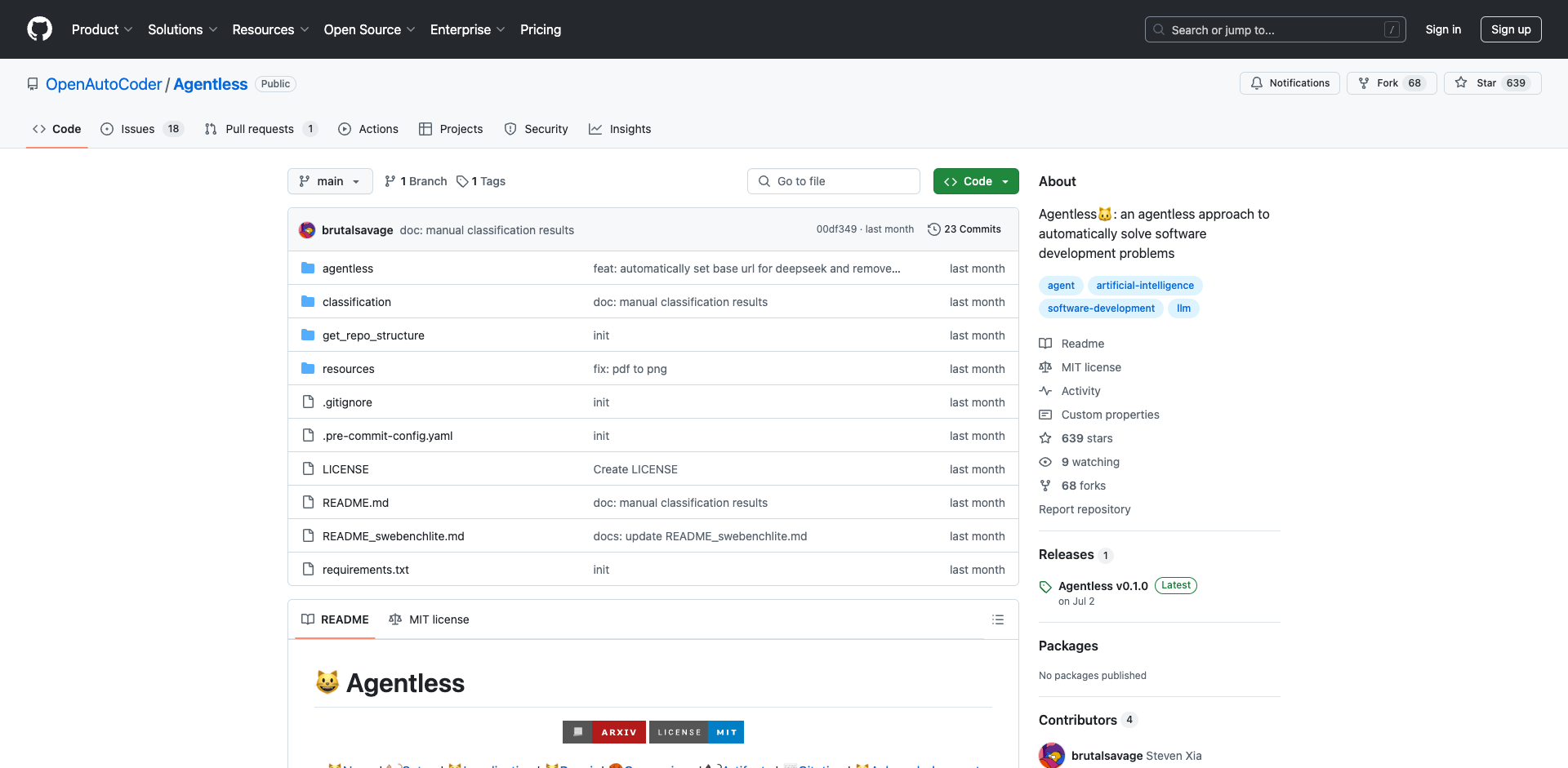The width and height of the screenshot is (1568, 768).
Task: Open the LICENSE file
Action: point(345,469)
